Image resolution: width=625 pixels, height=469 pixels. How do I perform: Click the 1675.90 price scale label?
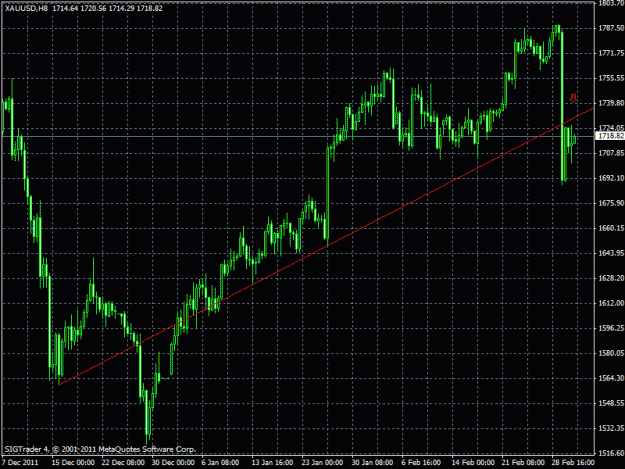tap(611, 203)
